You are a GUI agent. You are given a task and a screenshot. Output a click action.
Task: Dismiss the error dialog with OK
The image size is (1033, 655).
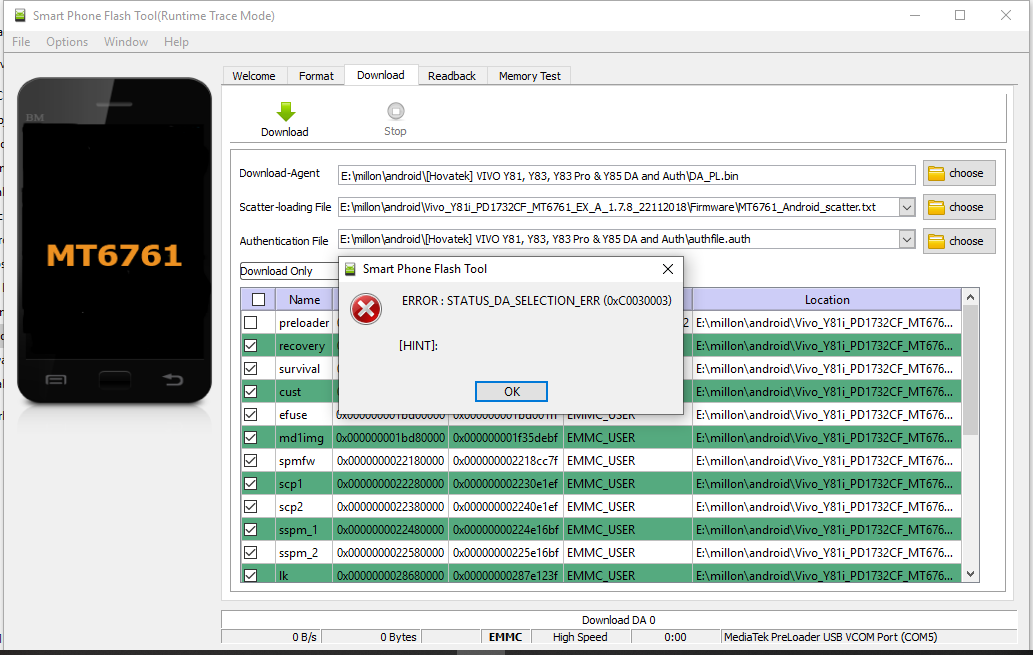point(511,391)
